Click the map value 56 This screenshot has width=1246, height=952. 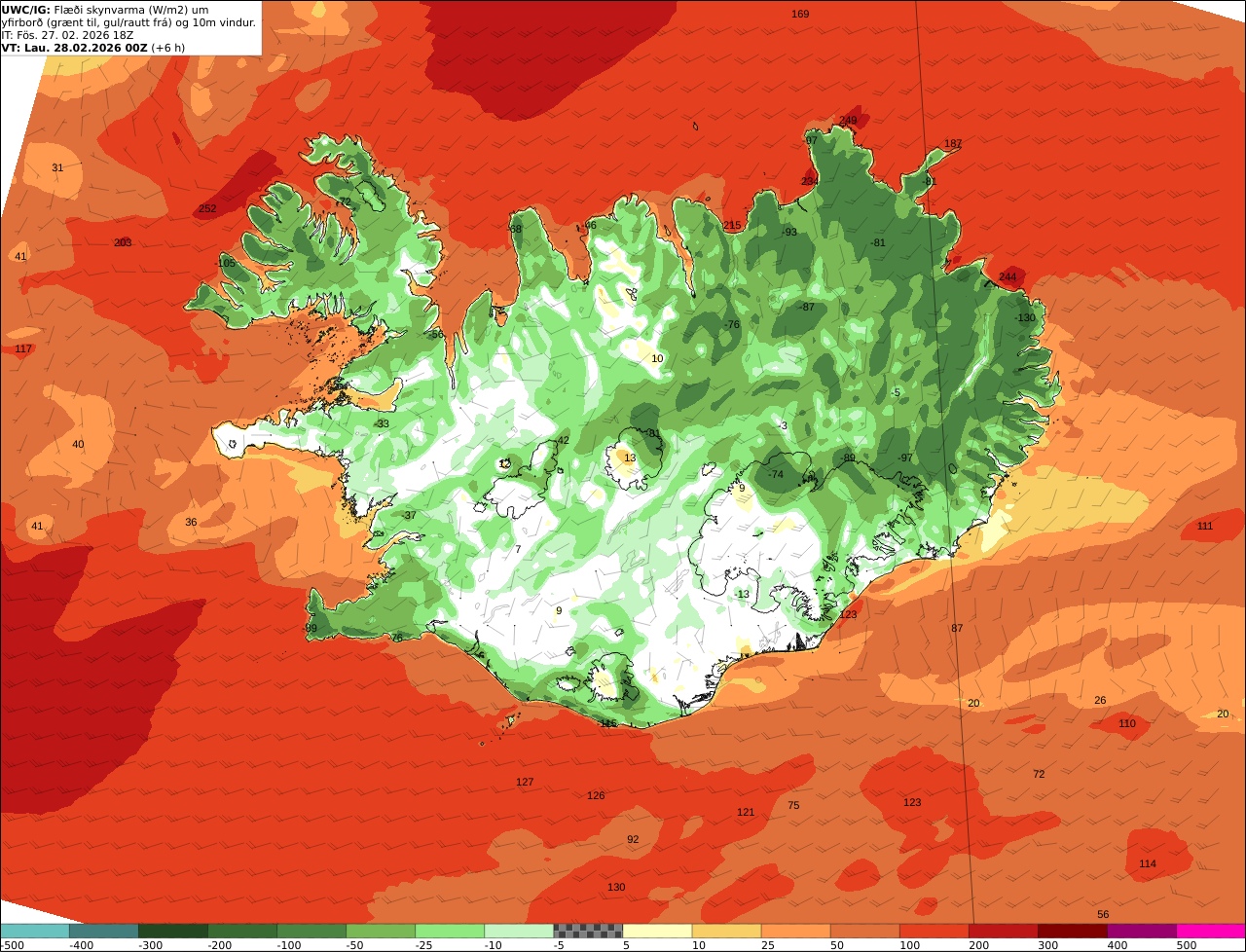pos(1103,914)
